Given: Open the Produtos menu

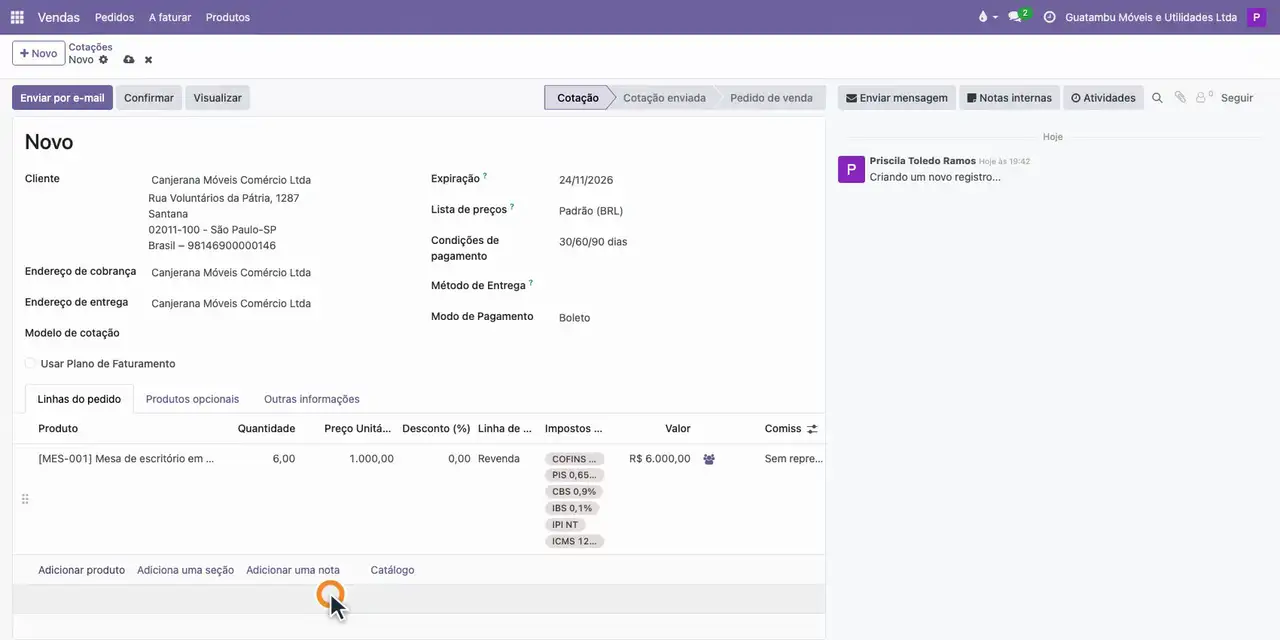Looking at the screenshot, I should click(228, 17).
